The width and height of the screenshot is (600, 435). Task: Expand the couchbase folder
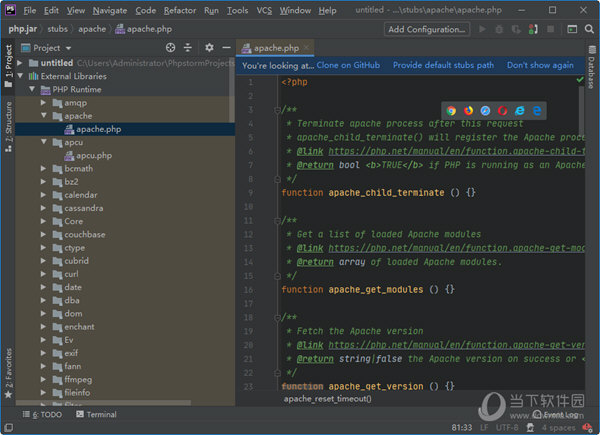click(x=44, y=234)
